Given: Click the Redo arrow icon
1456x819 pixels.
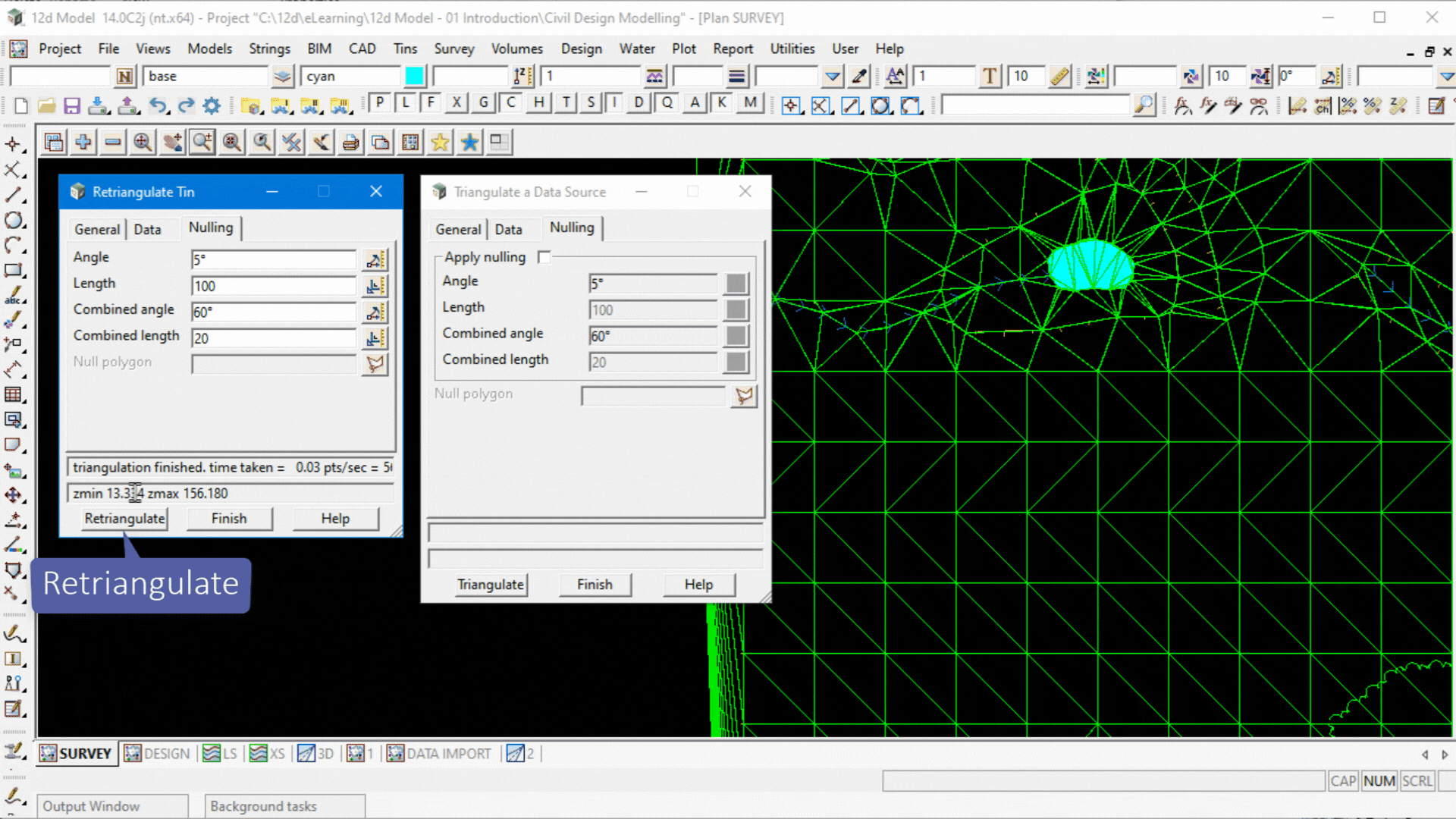Looking at the screenshot, I should 186,105.
